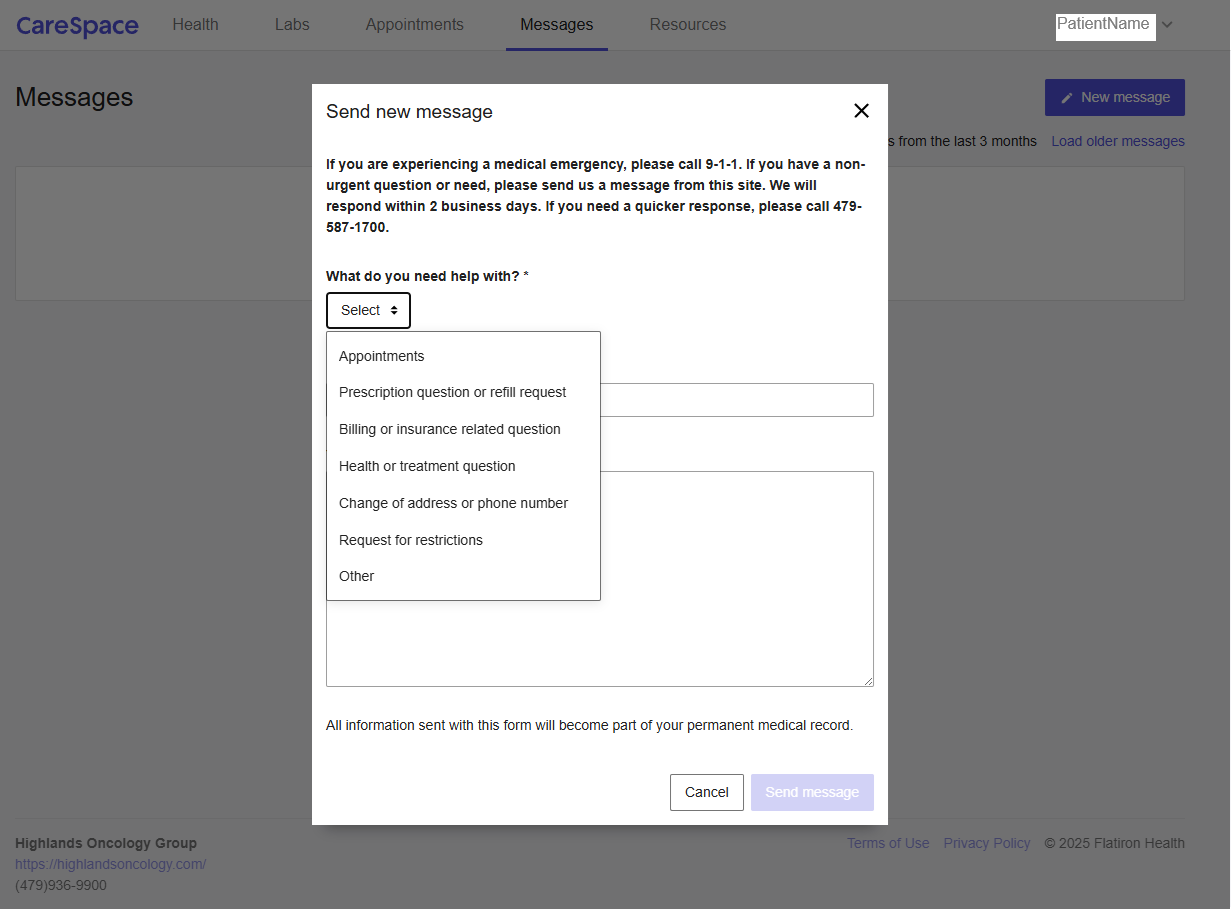
Task: Open the Resources tab
Action: point(687,25)
